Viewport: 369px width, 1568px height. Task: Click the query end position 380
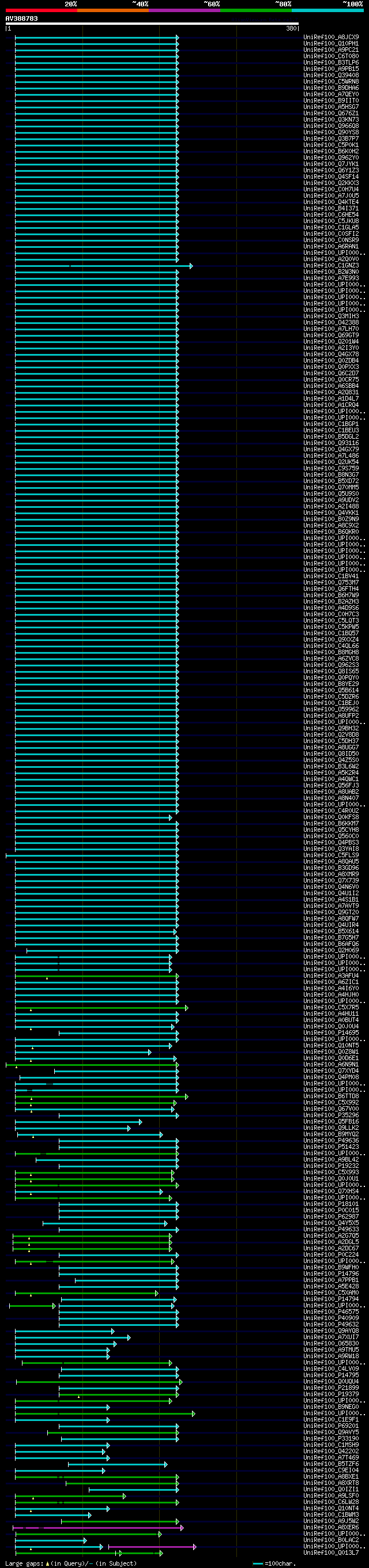[292, 29]
